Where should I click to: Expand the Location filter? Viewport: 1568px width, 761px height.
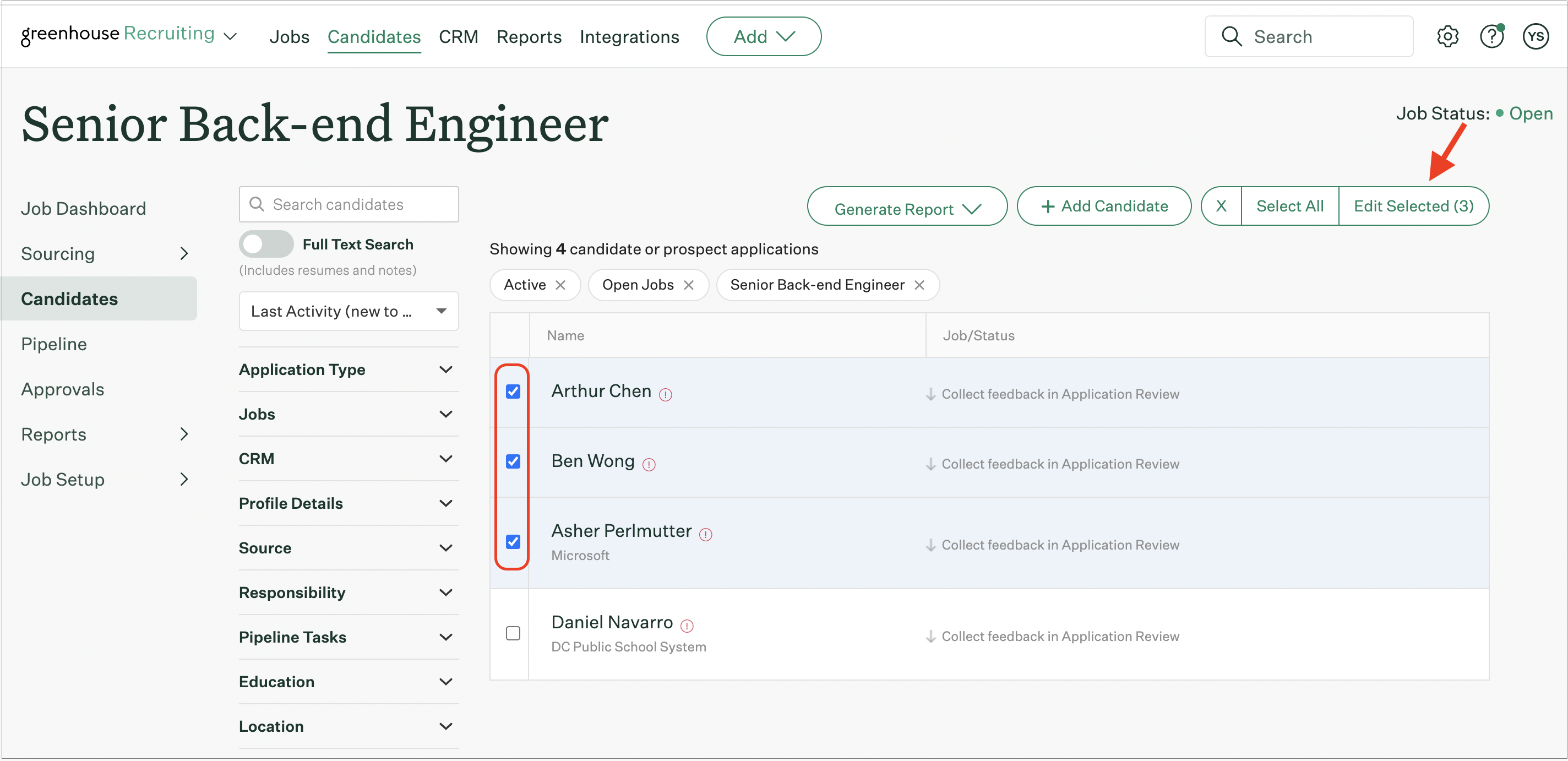[x=349, y=726]
